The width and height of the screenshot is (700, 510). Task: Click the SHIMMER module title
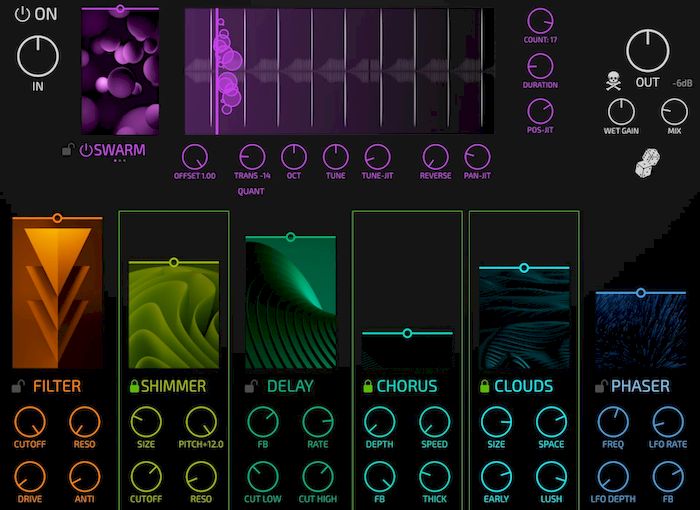coord(174,386)
